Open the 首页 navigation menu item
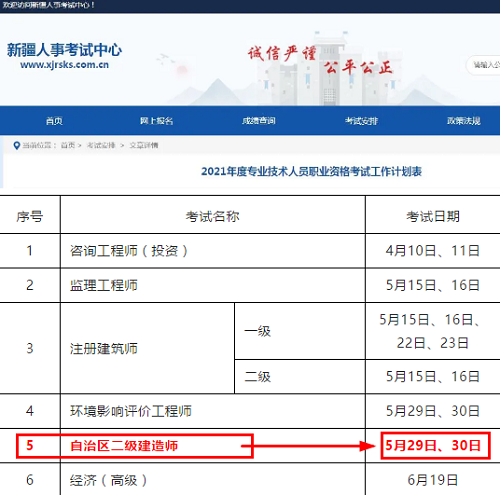The height and width of the screenshot is (495, 500). (54, 121)
